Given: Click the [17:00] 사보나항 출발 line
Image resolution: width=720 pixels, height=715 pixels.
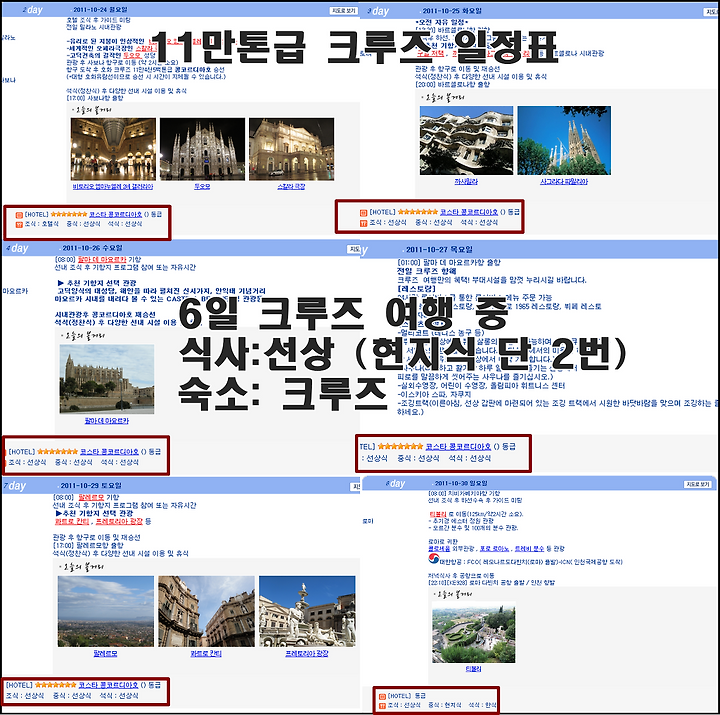Looking at the screenshot, I should tap(95, 98).
